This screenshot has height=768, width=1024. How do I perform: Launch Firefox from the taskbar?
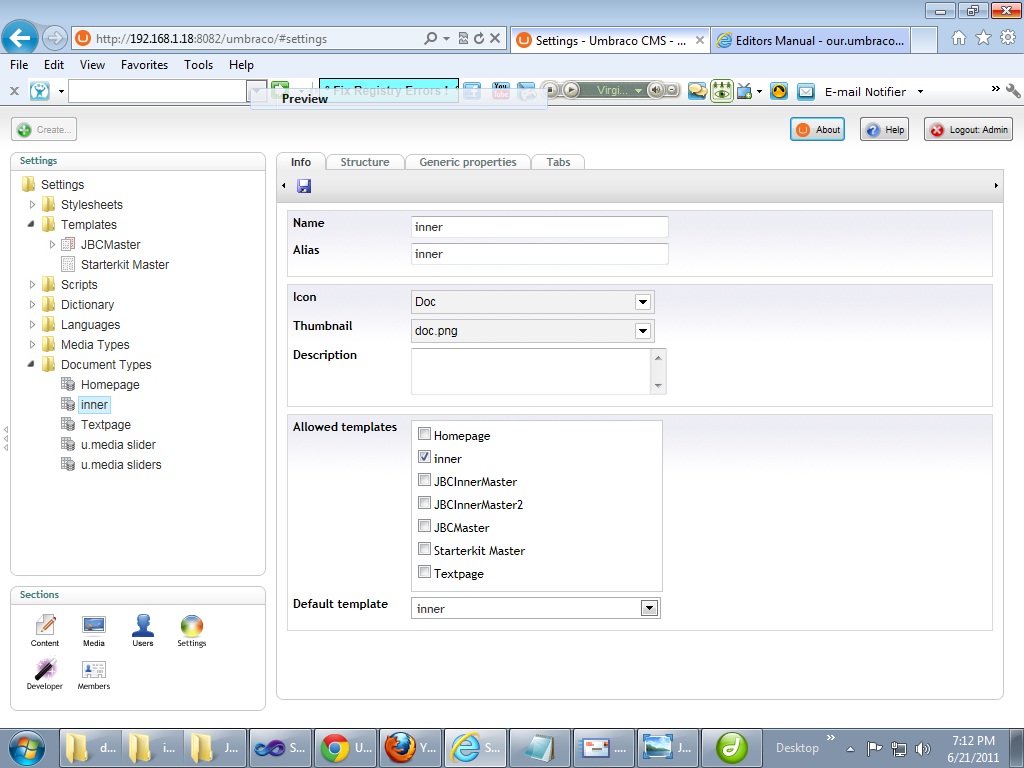pos(400,747)
